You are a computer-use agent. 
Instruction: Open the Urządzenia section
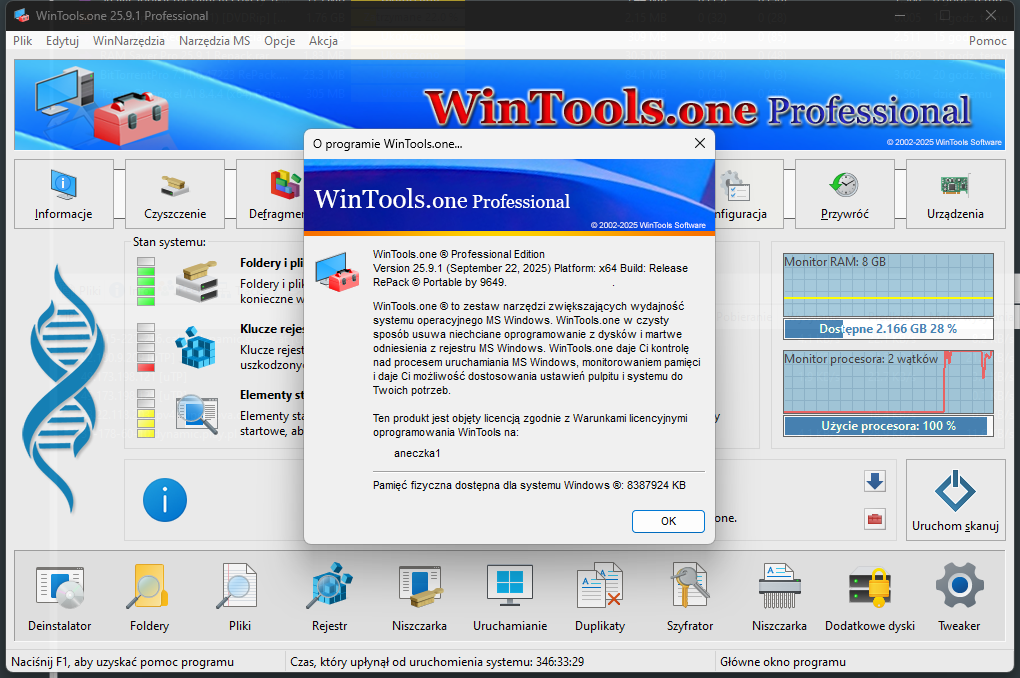(956, 194)
